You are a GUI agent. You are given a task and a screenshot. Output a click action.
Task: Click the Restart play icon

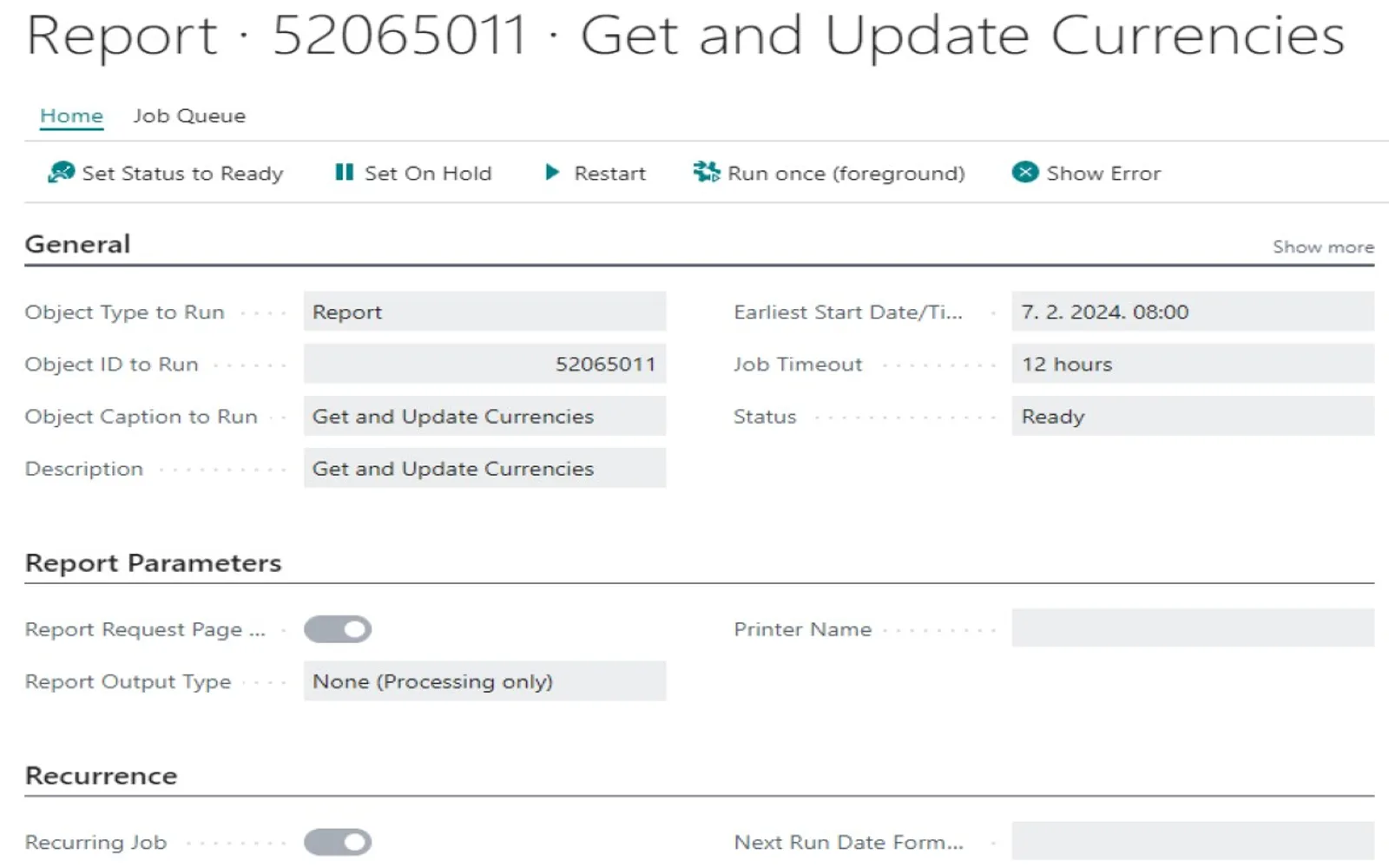(552, 173)
